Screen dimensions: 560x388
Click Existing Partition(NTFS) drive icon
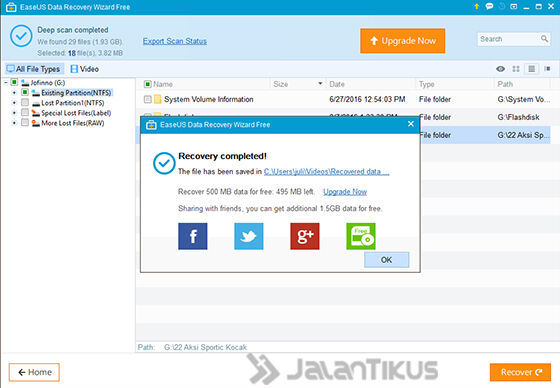coord(36,93)
